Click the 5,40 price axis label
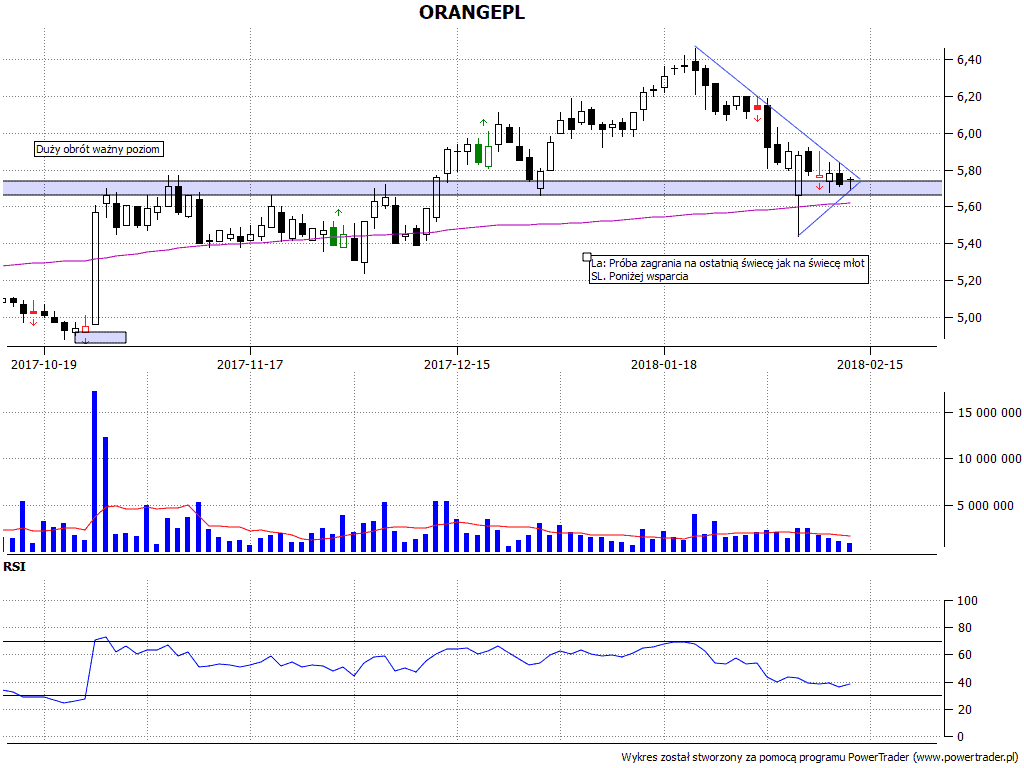This screenshot has width=1024, height=768. [969, 244]
